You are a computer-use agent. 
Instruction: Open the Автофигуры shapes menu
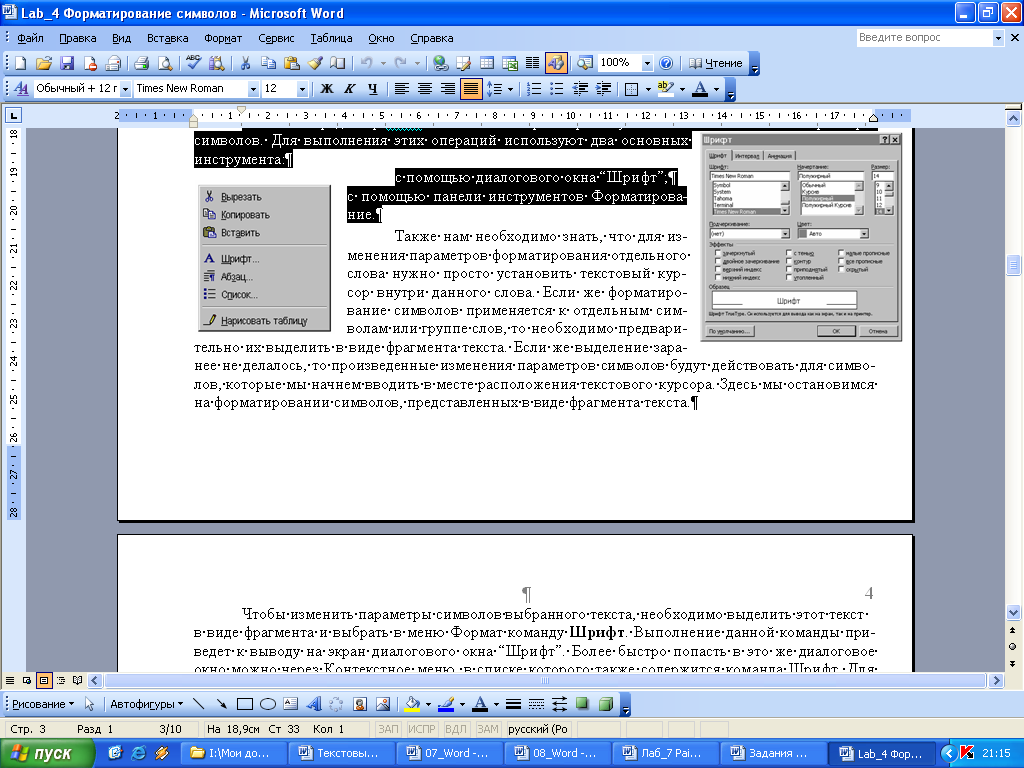pos(146,704)
